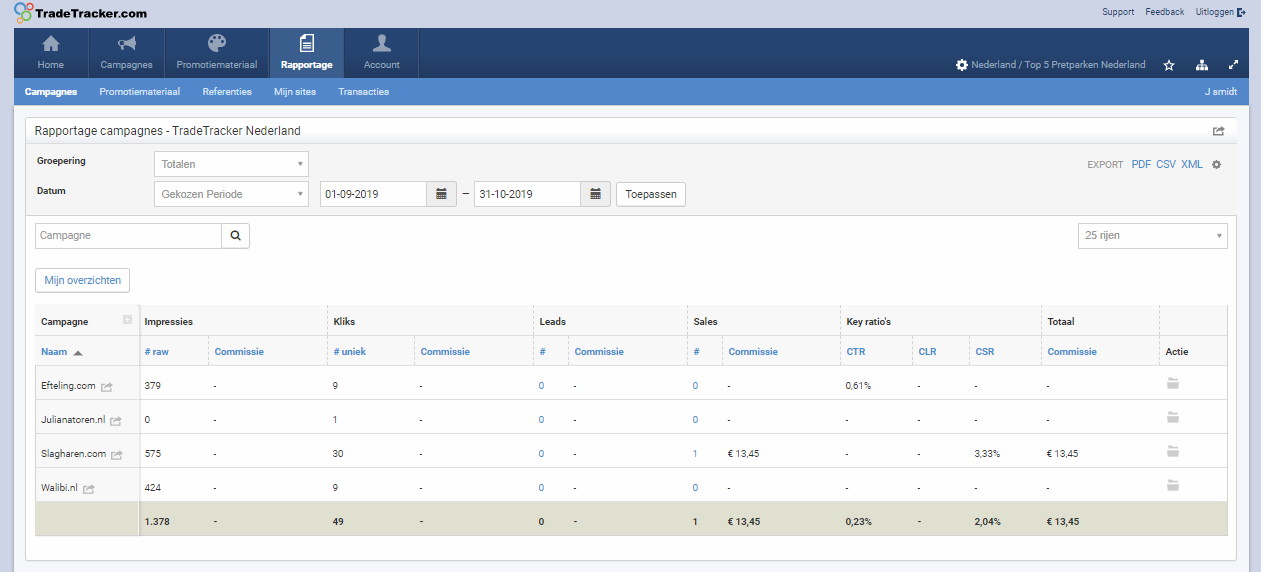This screenshot has width=1261, height=572.
Task: Select Campagnes in the blue submenu
Action: click(x=51, y=91)
